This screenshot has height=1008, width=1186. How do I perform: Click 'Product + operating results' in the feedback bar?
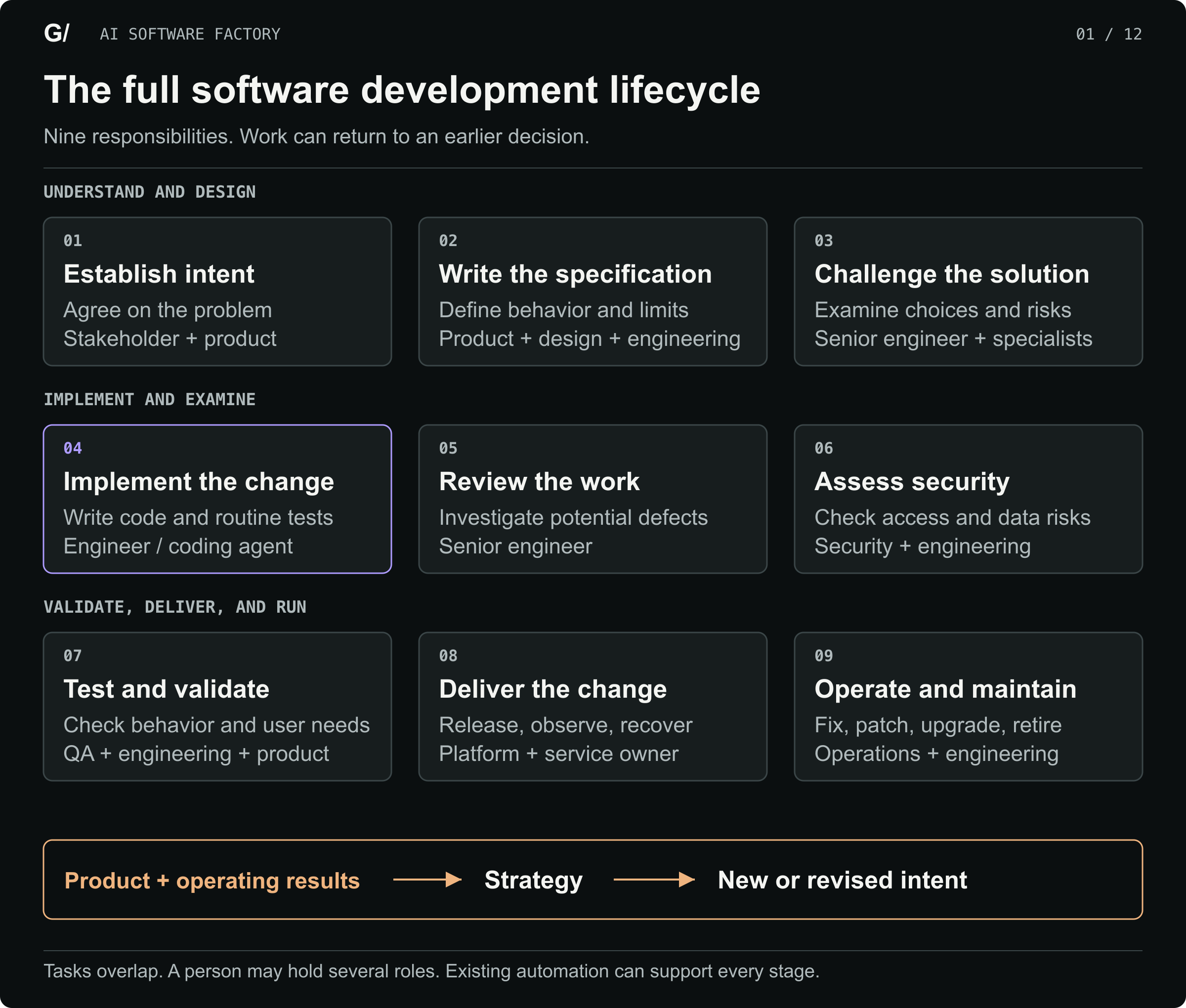(x=212, y=881)
